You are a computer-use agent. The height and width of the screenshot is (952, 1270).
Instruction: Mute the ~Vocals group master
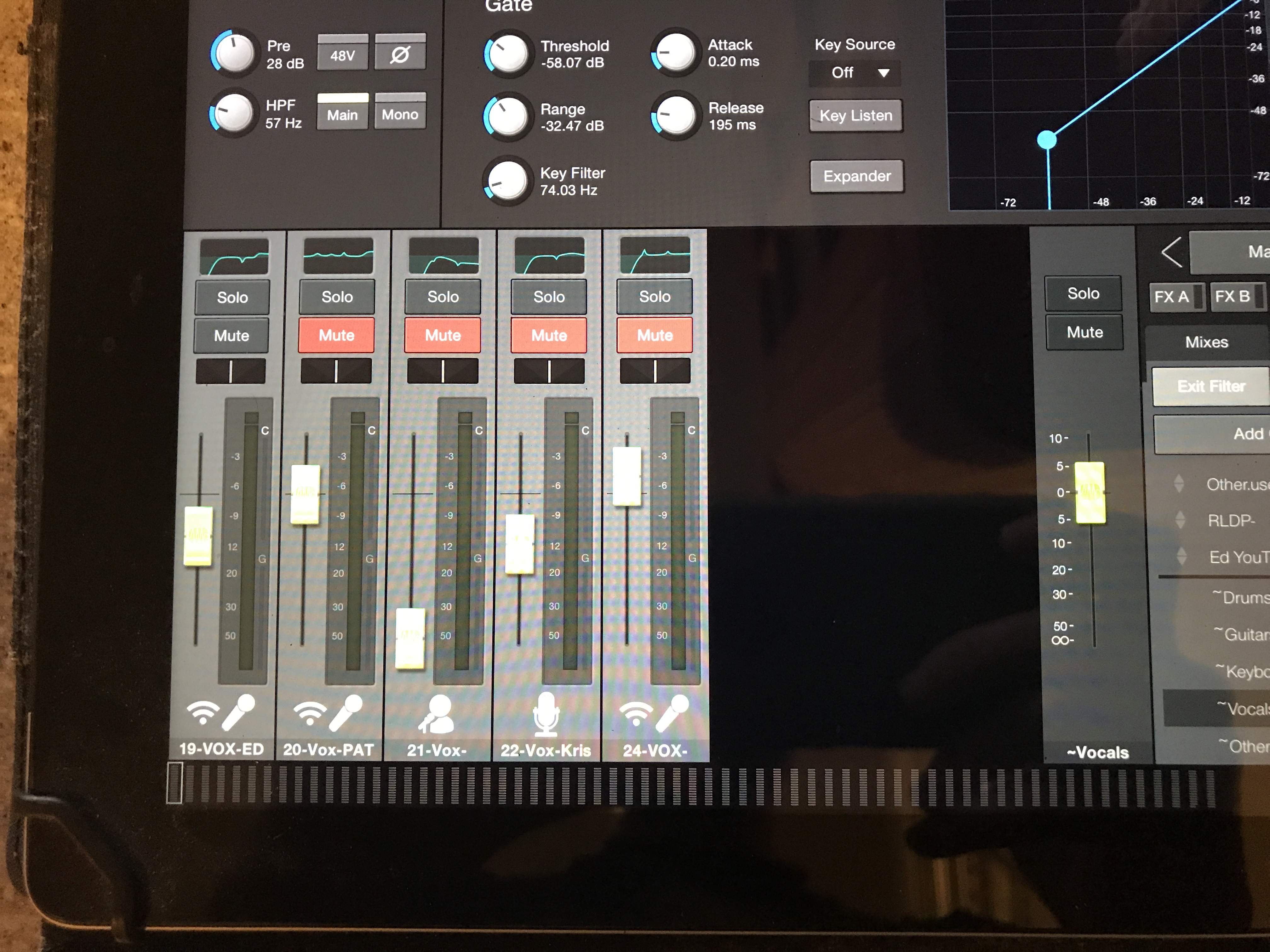pos(1084,332)
